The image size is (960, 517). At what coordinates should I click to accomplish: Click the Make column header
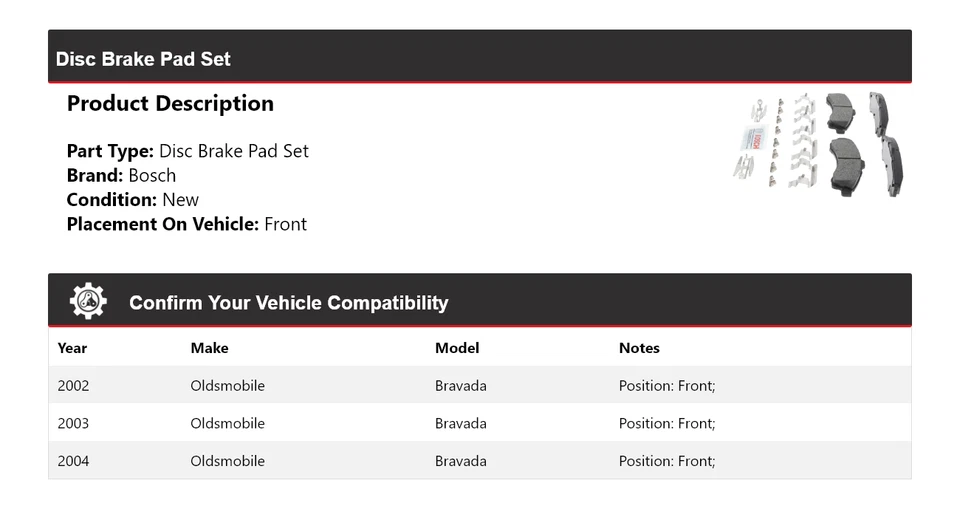point(209,348)
